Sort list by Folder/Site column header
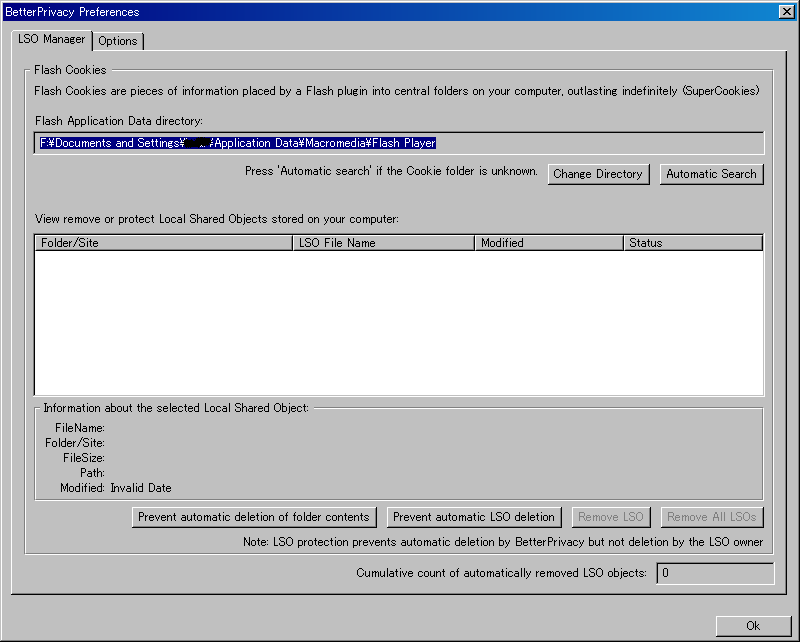Image resolution: width=800 pixels, height=642 pixels. coord(164,243)
